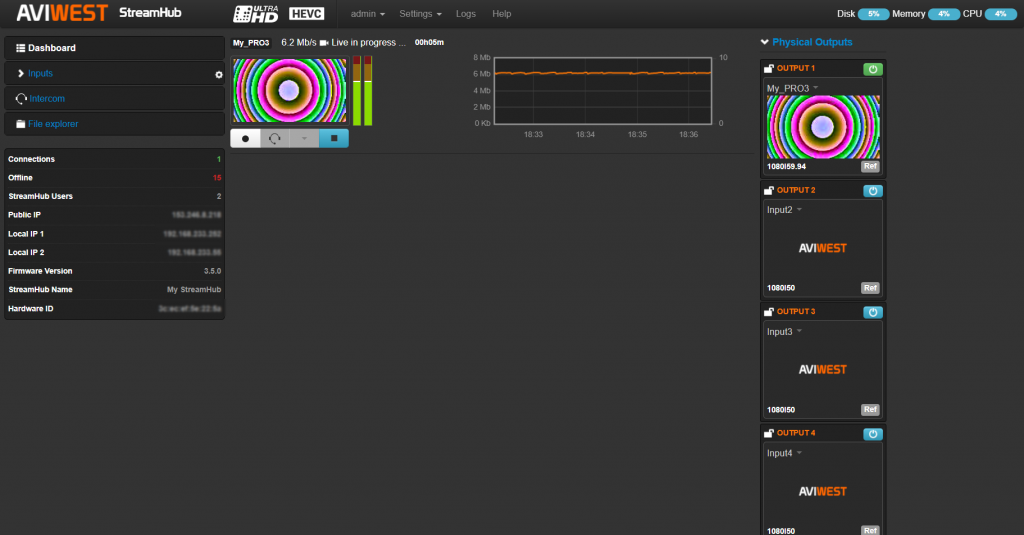
Task: Click Firmware Version 3.5.0 value
Action: (x=212, y=271)
